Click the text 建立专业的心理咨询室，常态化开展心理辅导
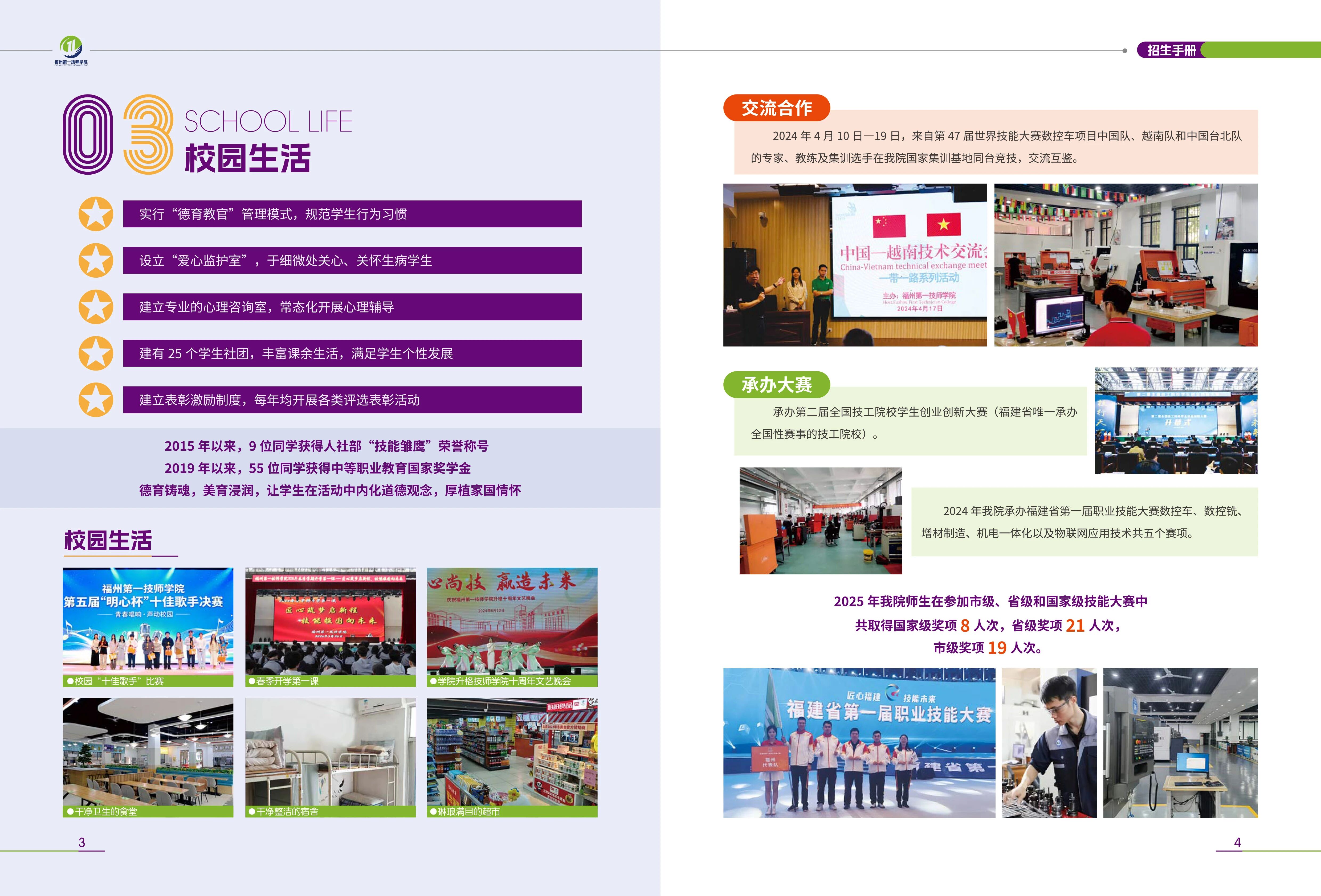This screenshot has width=1321, height=896. [267, 307]
